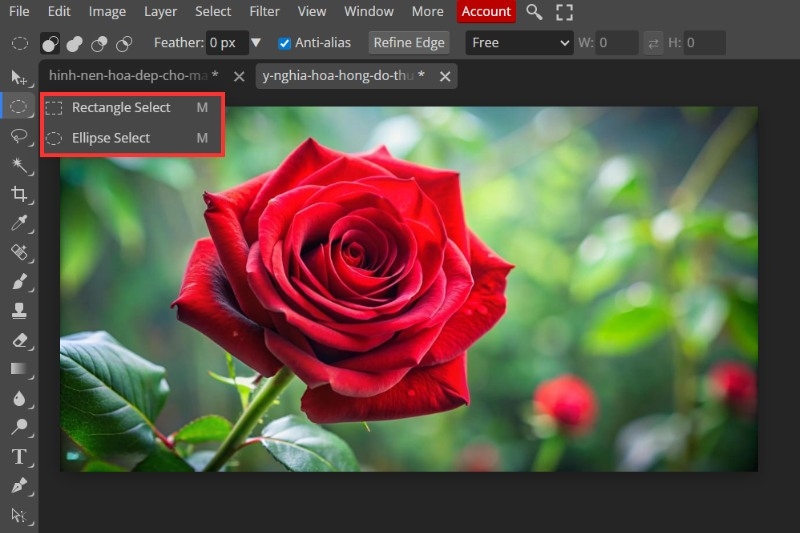Open the Image menu

107,11
